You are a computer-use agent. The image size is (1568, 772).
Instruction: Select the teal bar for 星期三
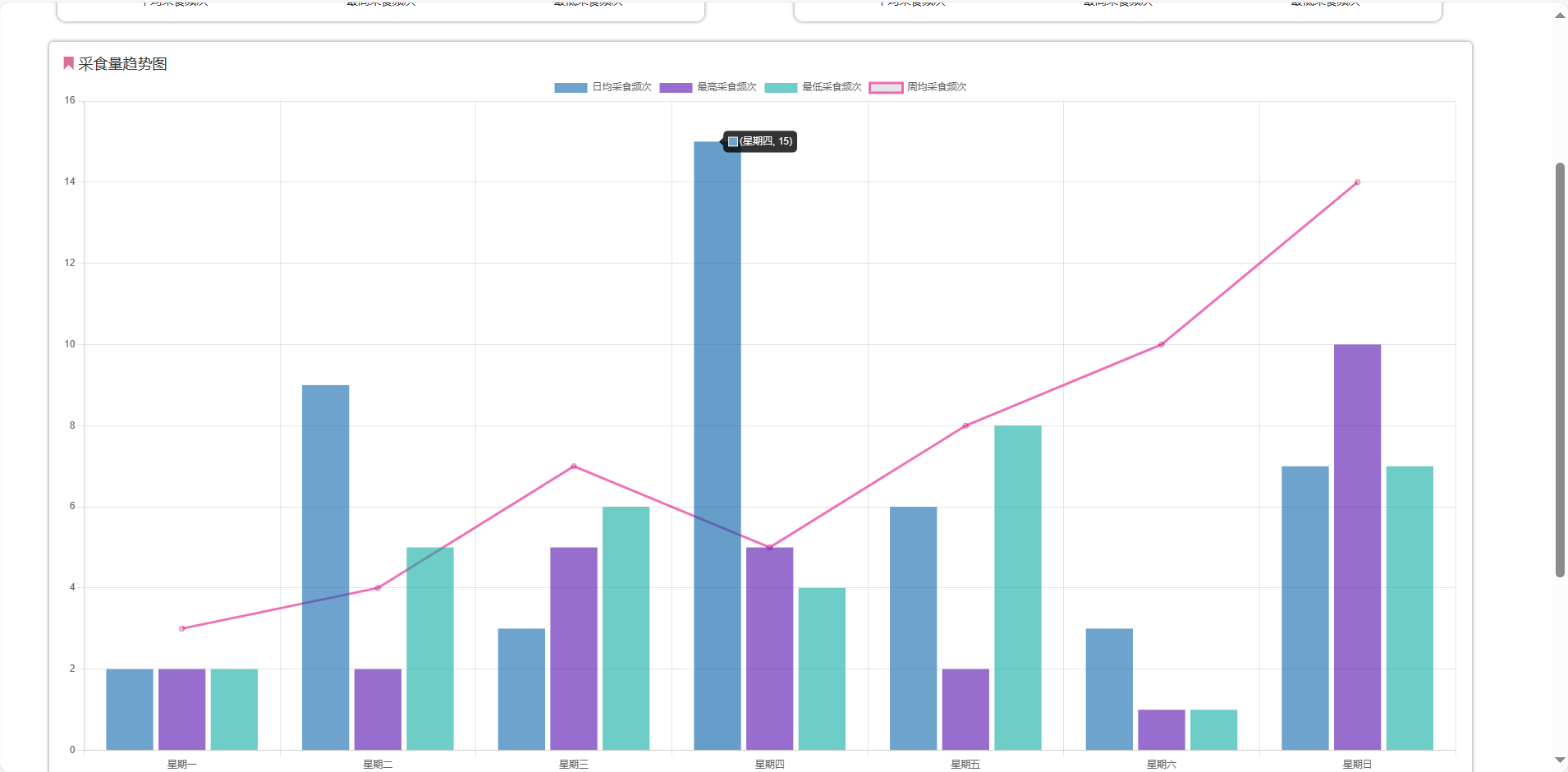click(626, 628)
